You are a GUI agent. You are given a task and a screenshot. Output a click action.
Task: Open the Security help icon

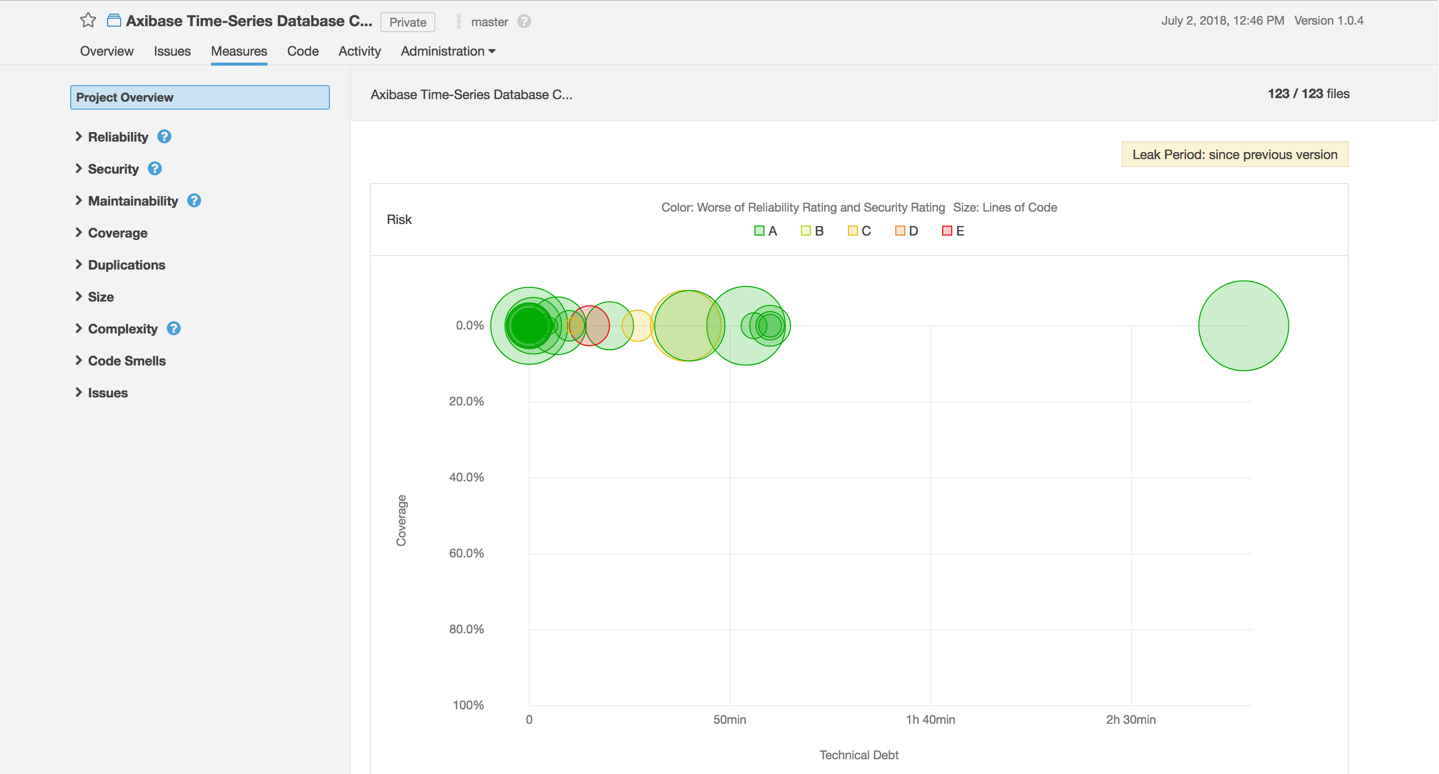155,169
